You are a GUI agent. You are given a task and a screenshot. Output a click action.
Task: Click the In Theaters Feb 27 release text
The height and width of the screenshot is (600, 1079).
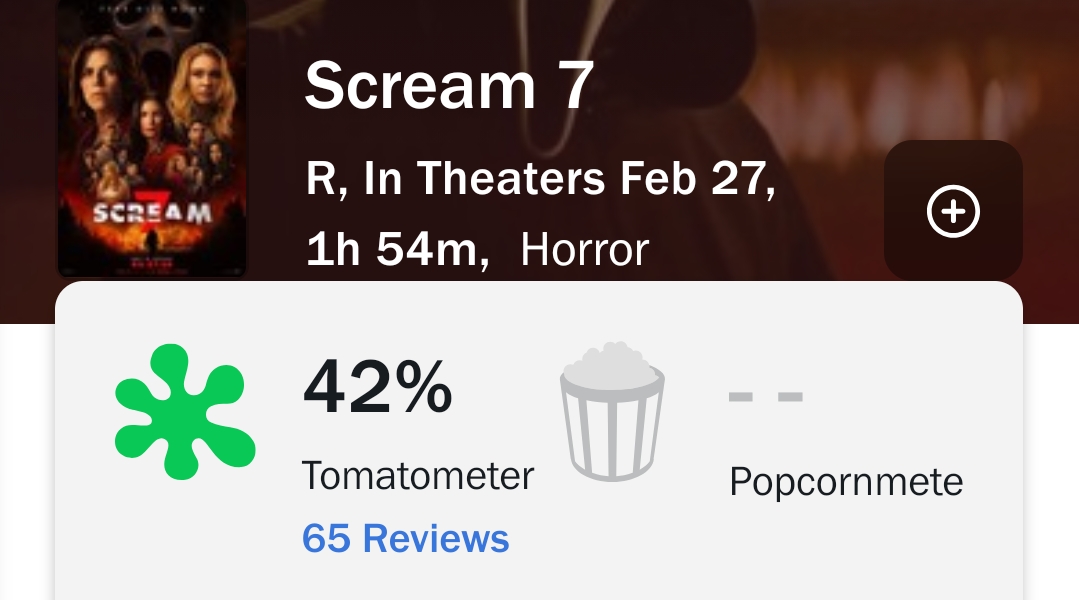click(x=569, y=180)
